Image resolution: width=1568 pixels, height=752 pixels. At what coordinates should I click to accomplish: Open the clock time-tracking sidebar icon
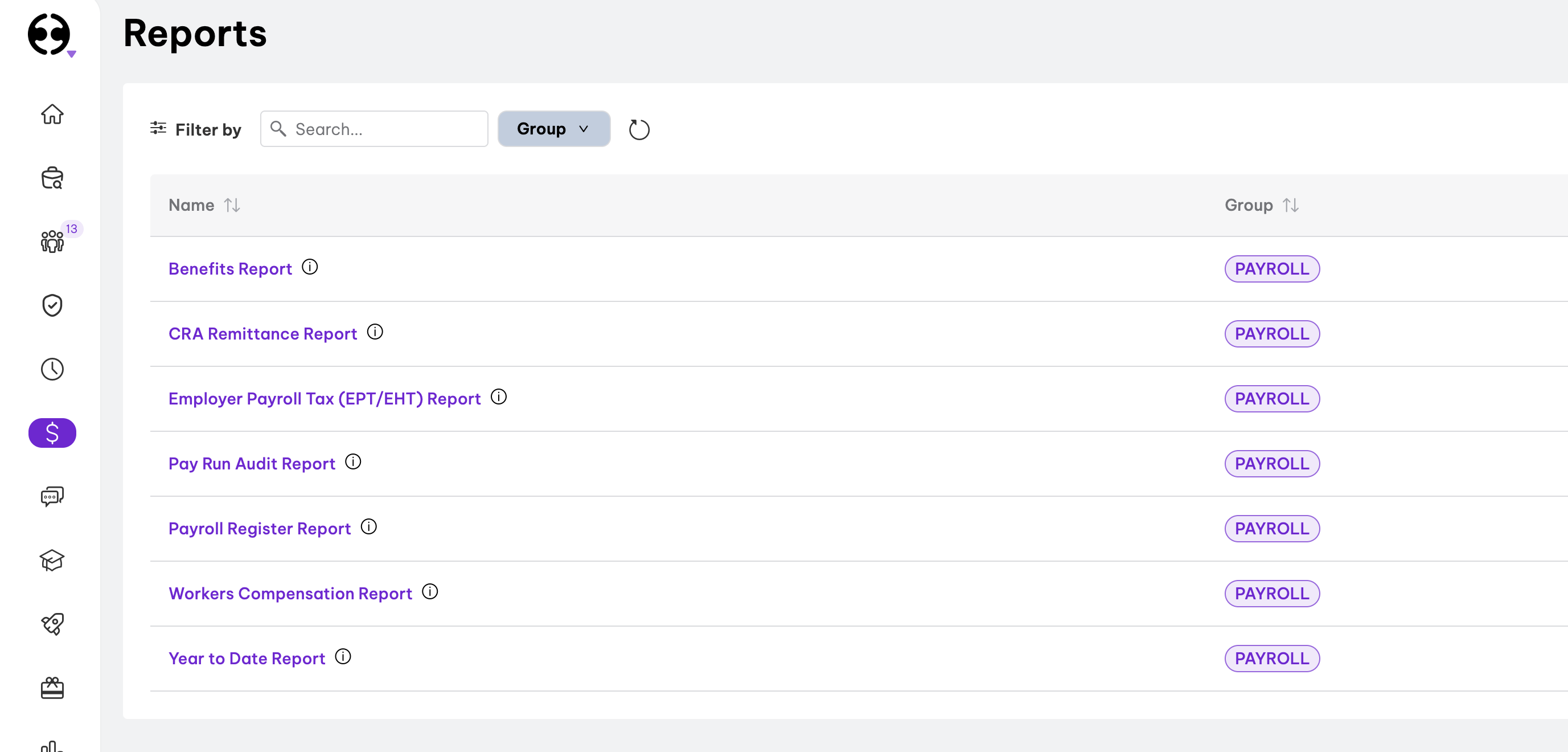(x=52, y=369)
